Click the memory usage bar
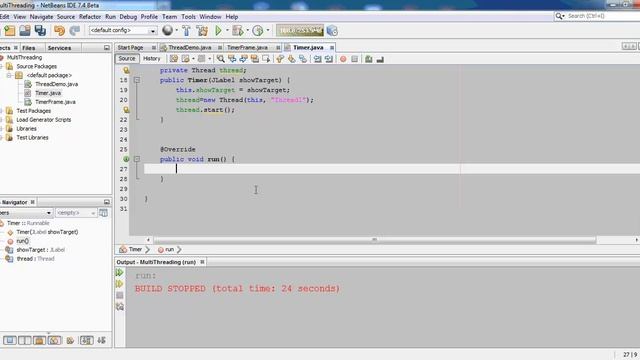 [300, 31]
